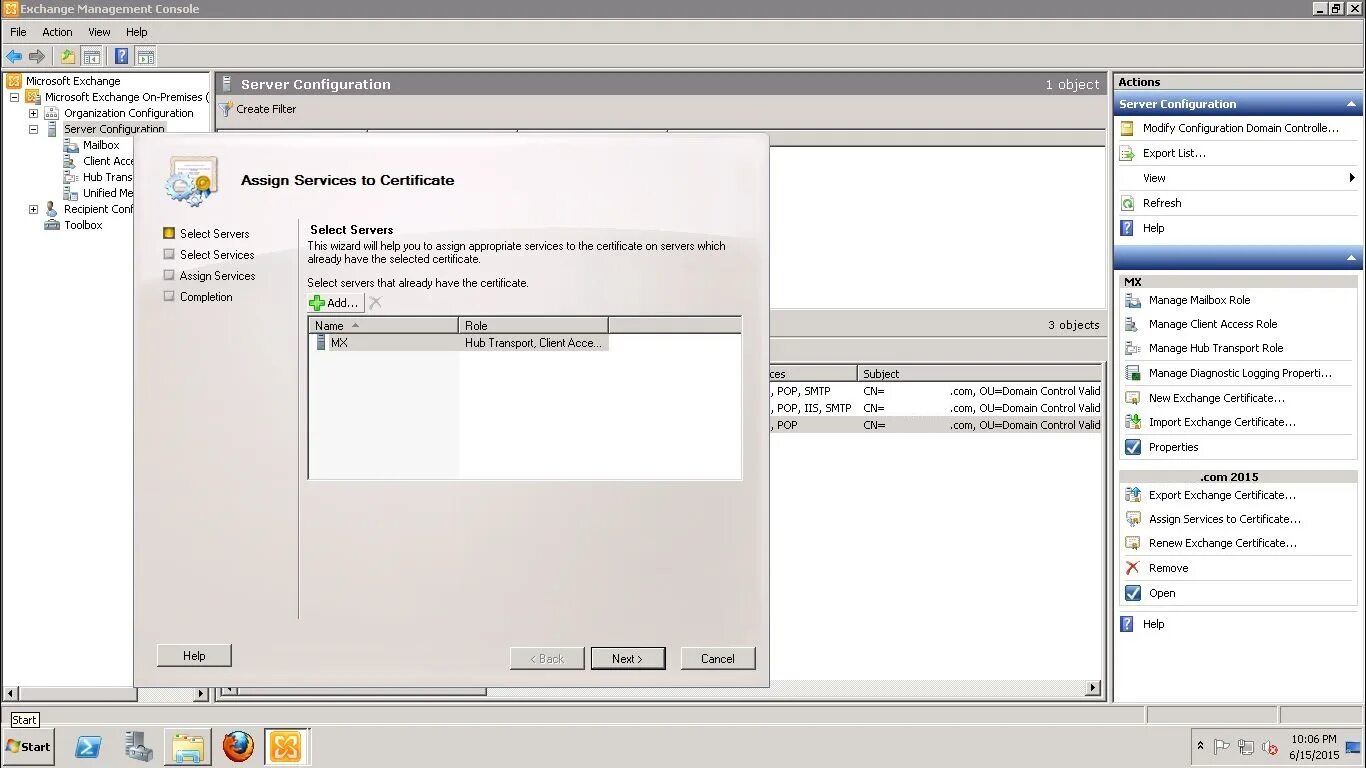The width and height of the screenshot is (1366, 768).
Task: Click the green Refresh icon
Action: (1127, 203)
